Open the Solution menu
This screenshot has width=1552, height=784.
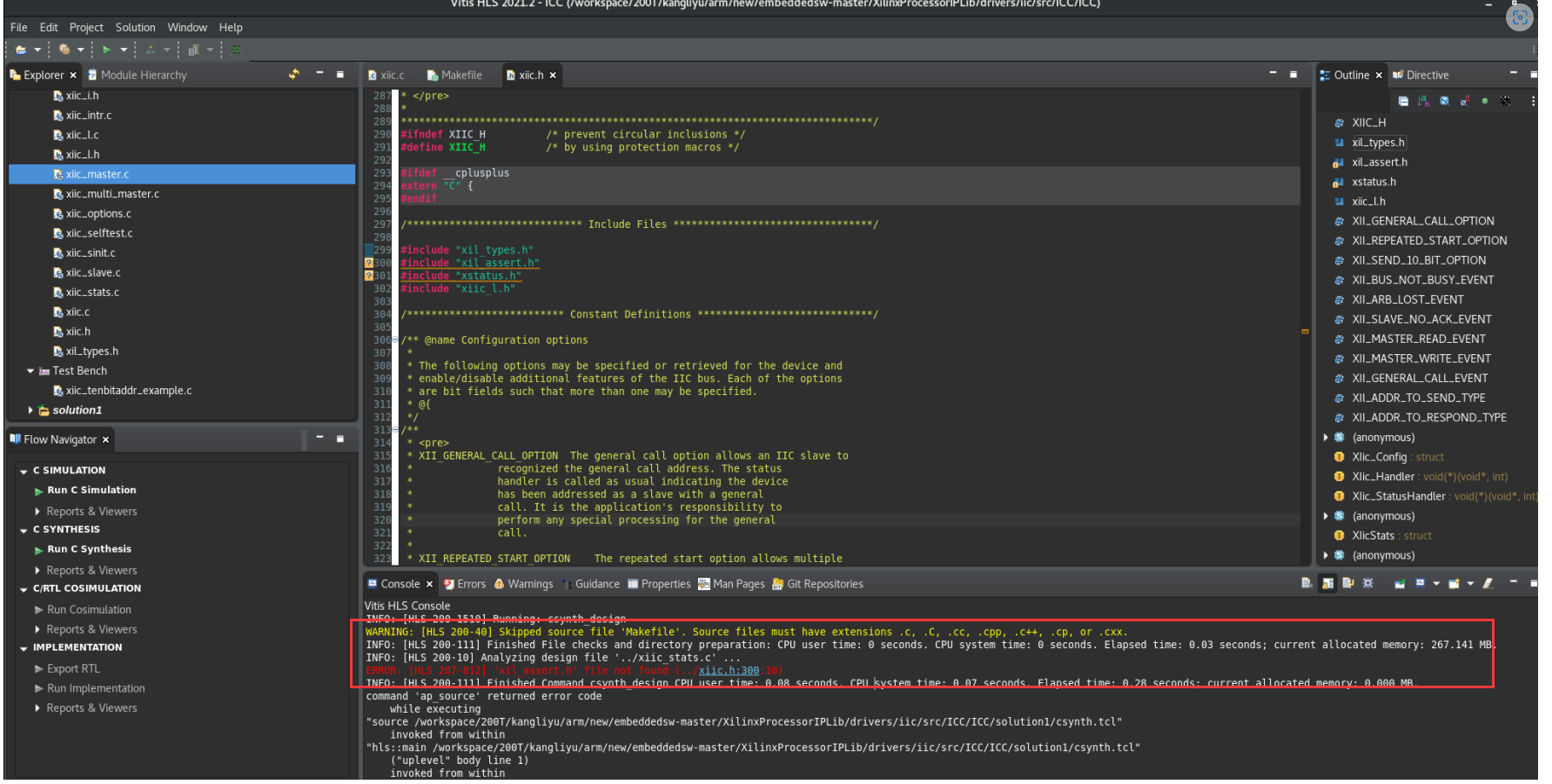click(x=135, y=27)
